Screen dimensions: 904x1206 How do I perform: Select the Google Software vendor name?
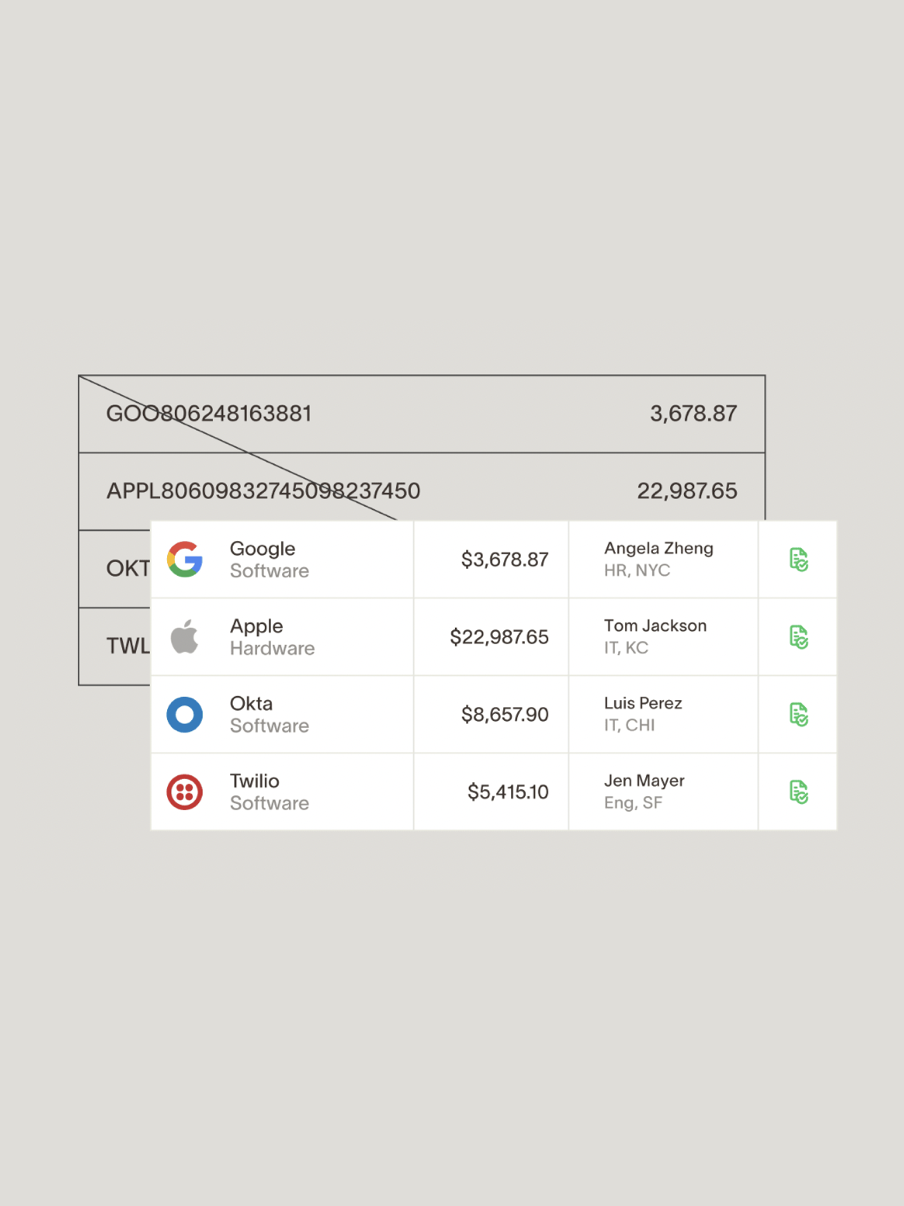pyautogui.click(x=269, y=559)
